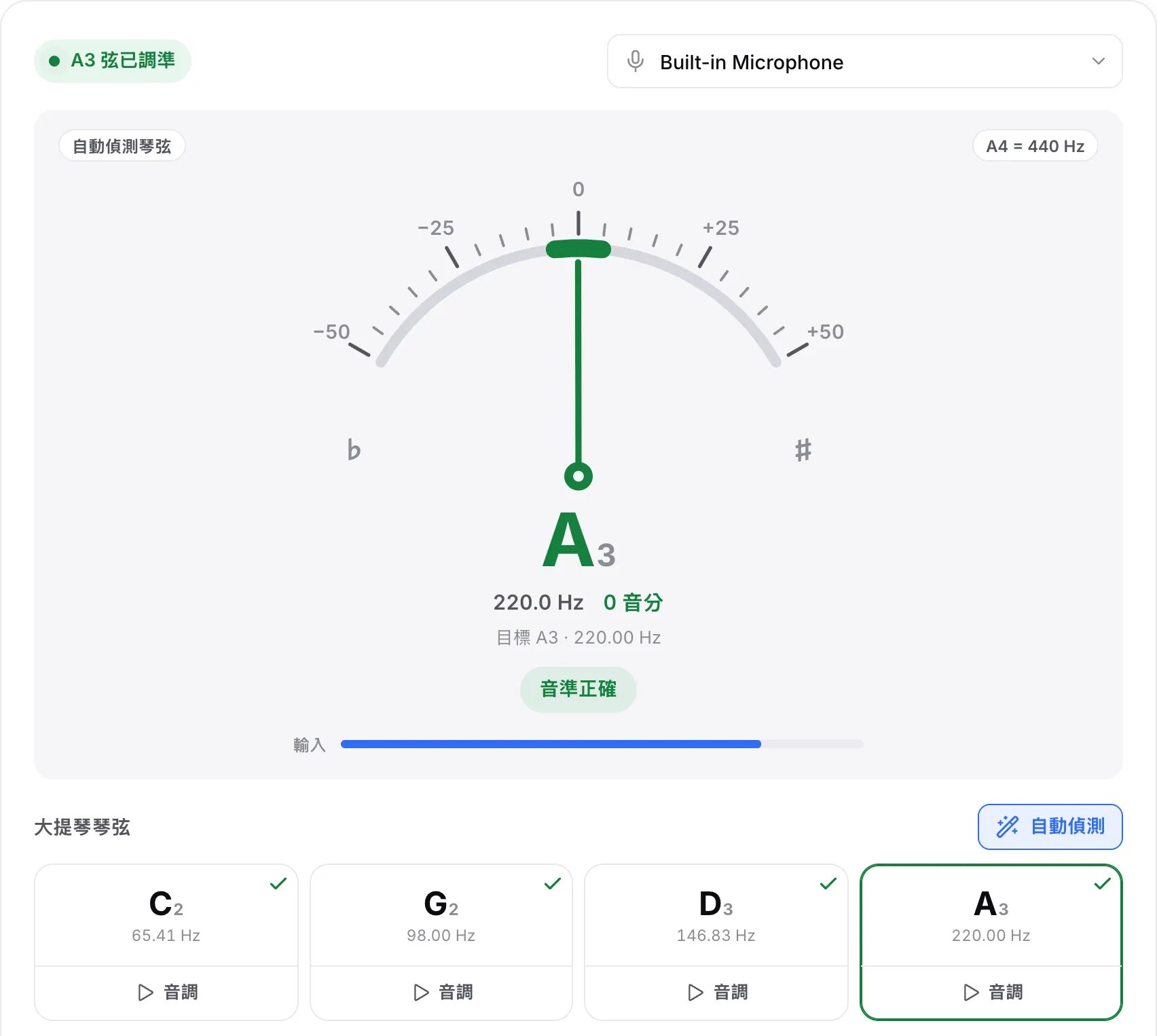Click the 0 音分 cents deviation reading

633,602
